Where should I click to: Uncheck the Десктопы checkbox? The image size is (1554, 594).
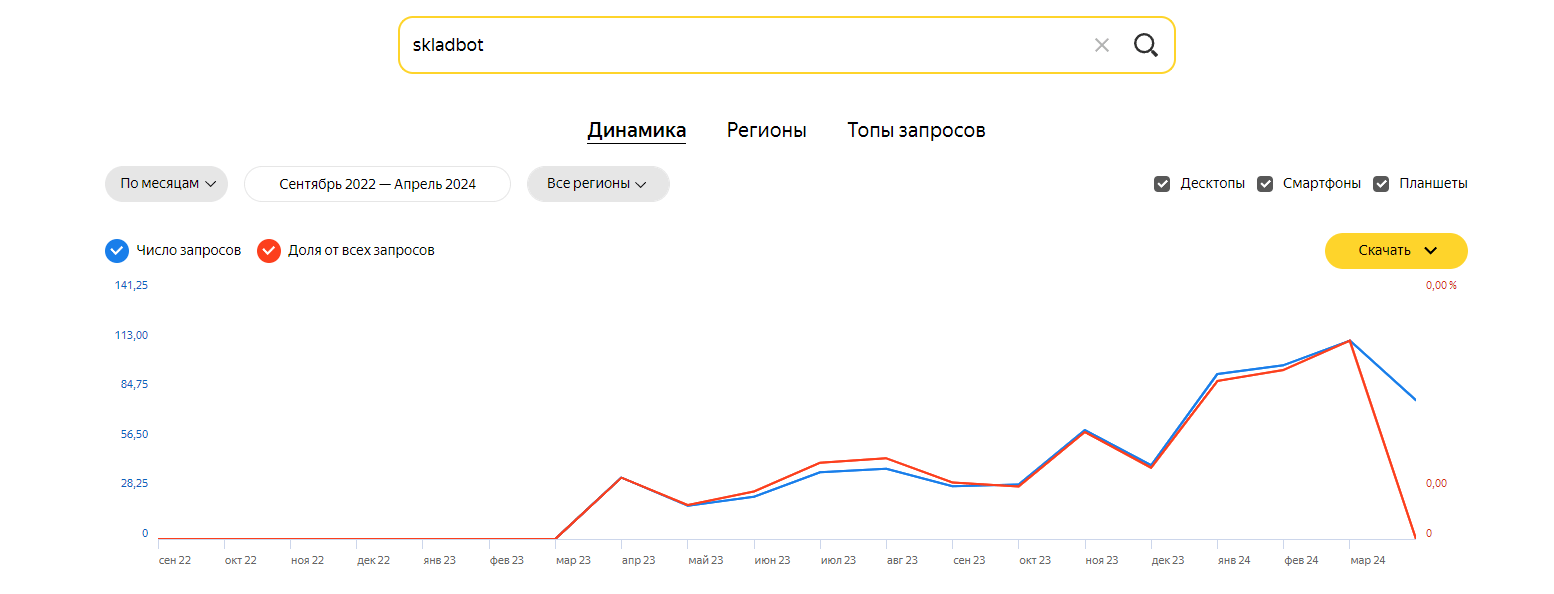(x=1162, y=184)
